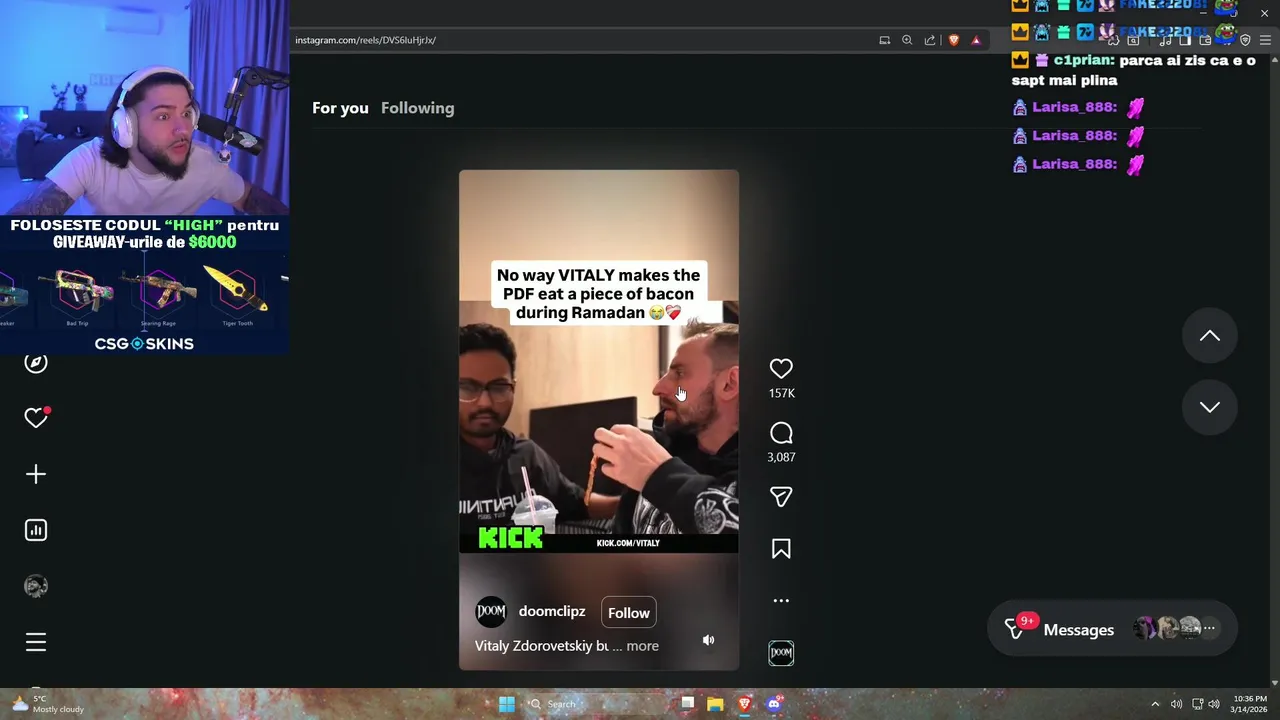Like the reel with the heart icon
The image size is (1280, 720).
(781, 369)
